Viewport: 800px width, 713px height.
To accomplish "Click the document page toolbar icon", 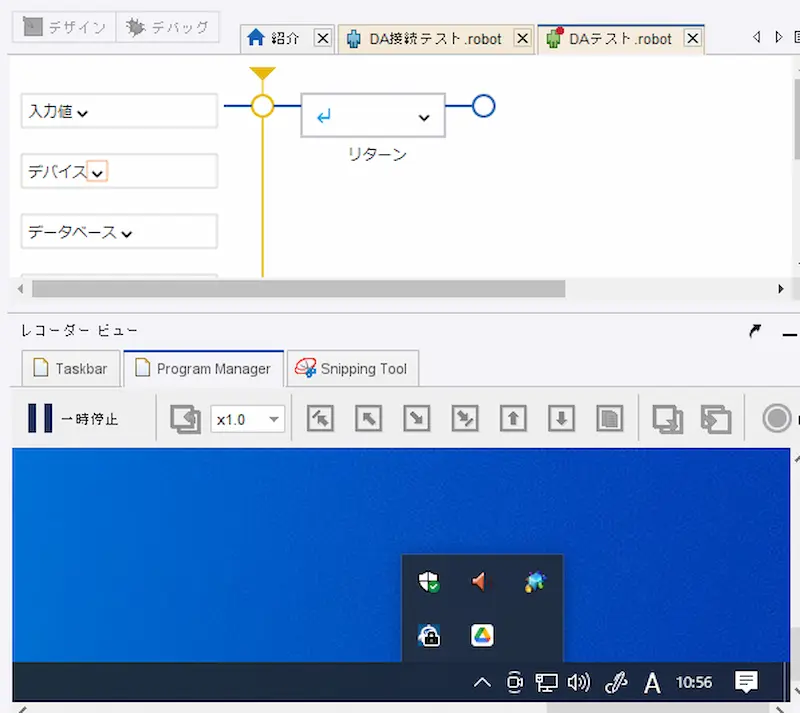I will (609, 419).
